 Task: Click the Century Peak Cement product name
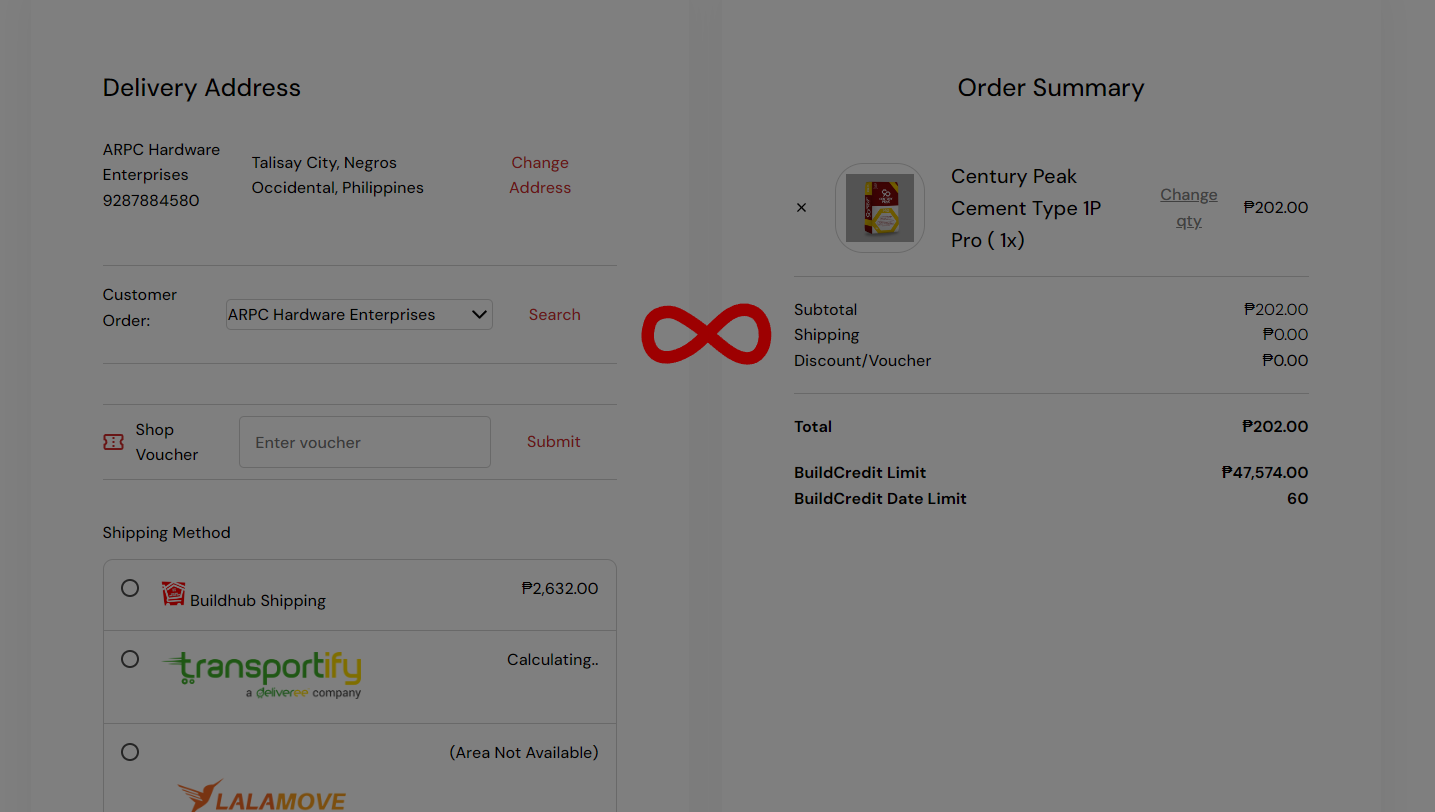(1025, 208)
